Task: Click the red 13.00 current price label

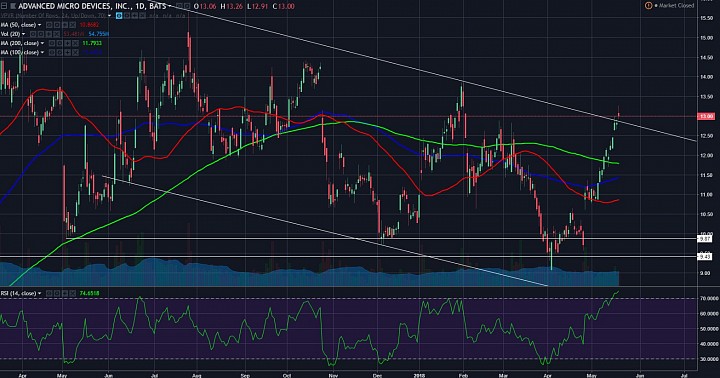Action: tap(706, 117)
